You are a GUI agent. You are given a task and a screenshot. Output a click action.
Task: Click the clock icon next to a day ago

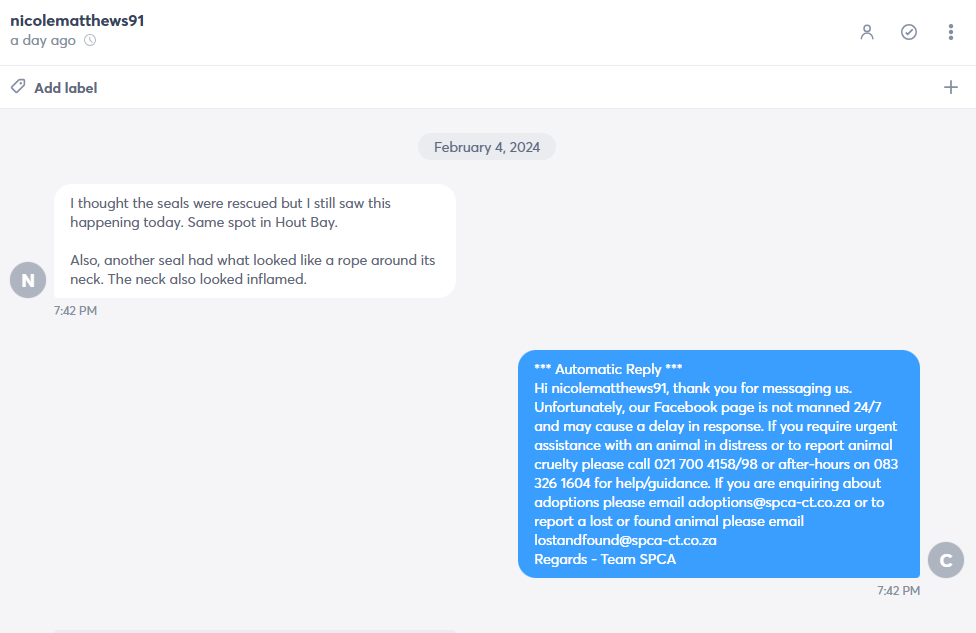90,40
